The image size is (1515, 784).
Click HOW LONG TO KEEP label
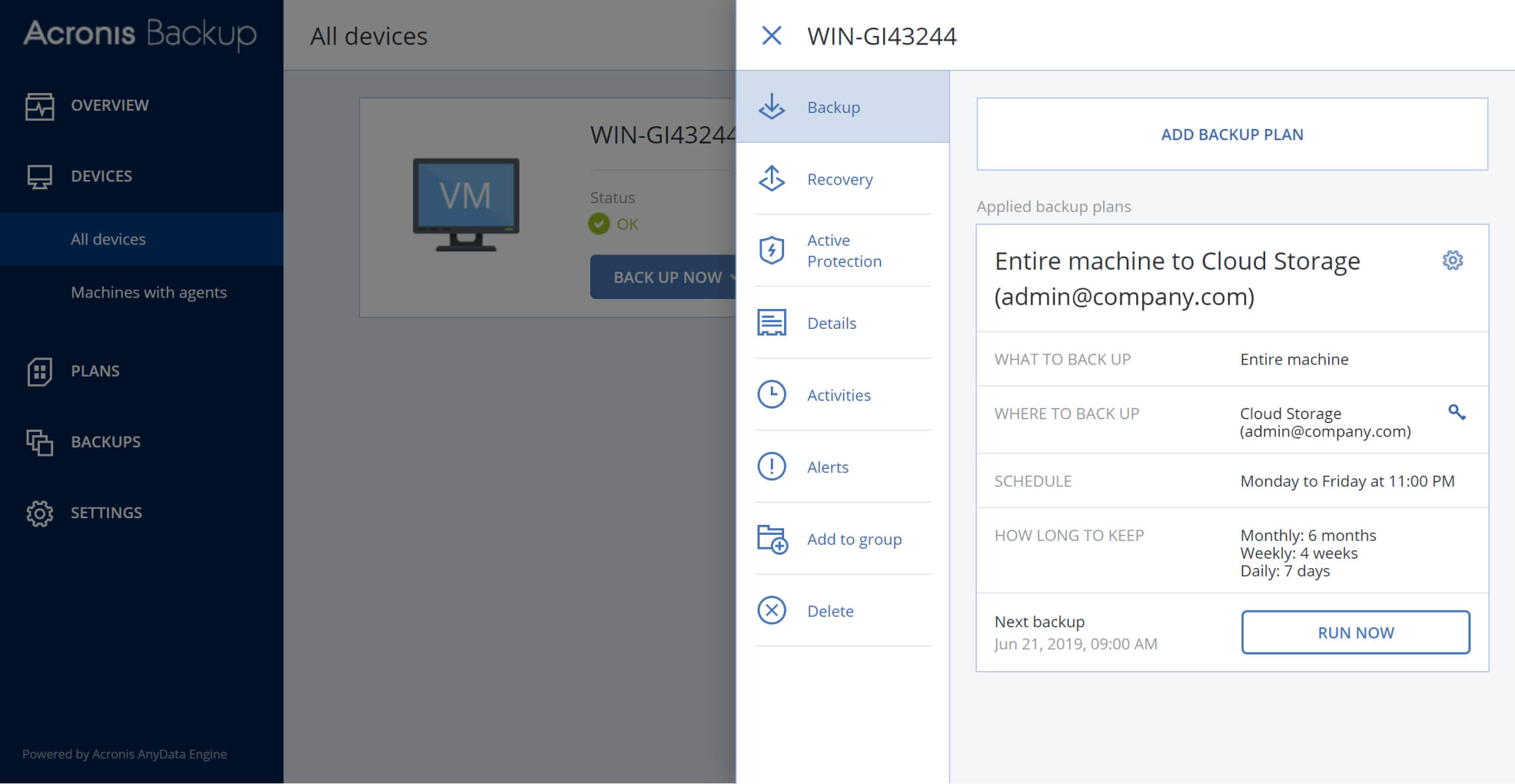point(1069,536)
